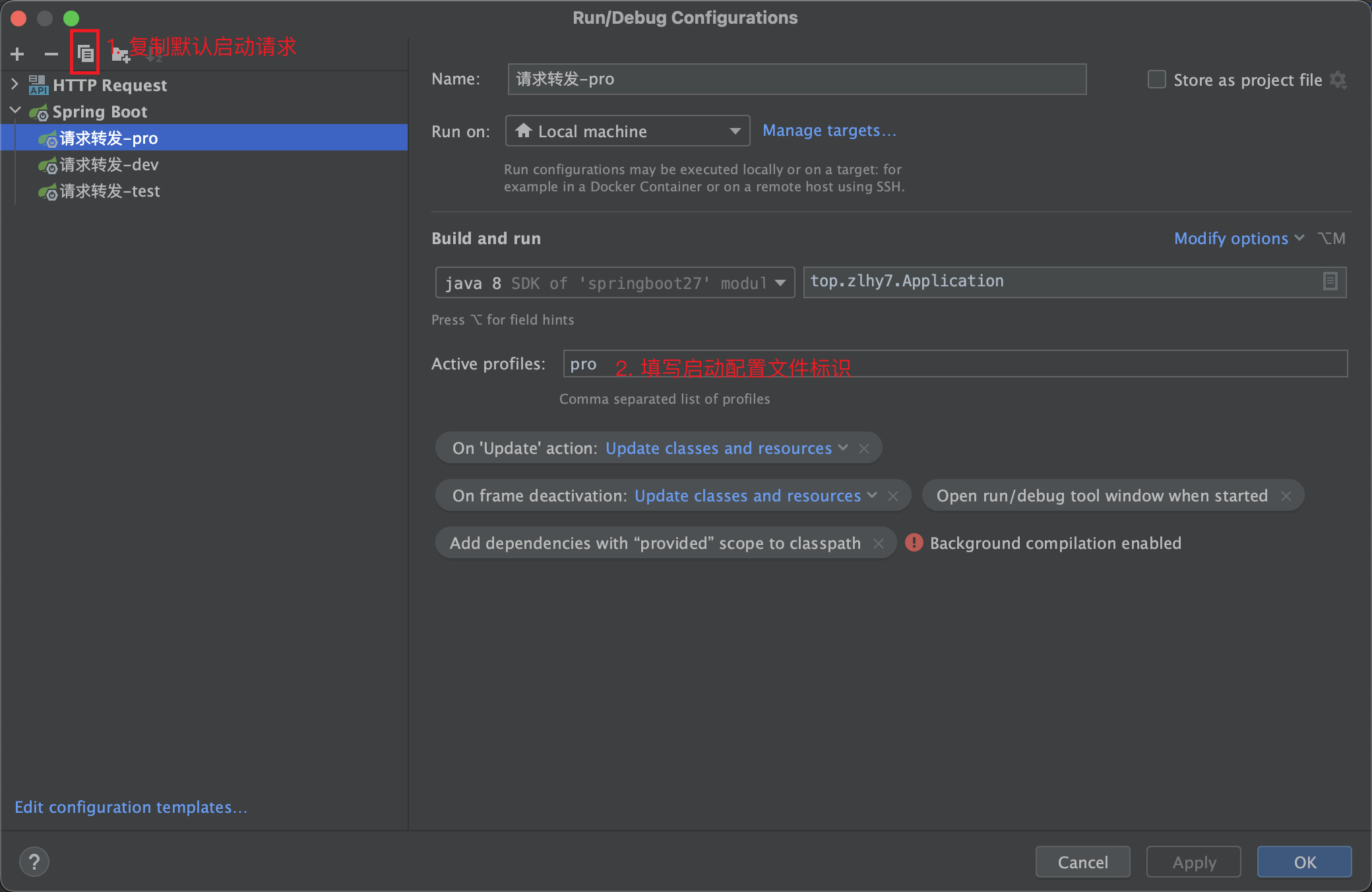Enable Store as project file checkbox
Viewport: 1372px width, 892px height.
pos(1157,80)
